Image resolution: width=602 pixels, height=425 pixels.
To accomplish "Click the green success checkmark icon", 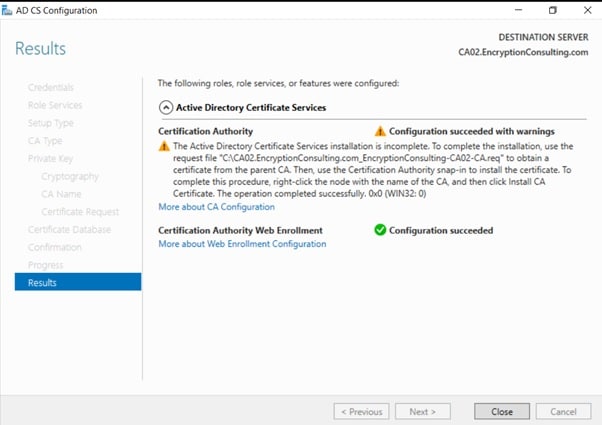I will 379,230.
